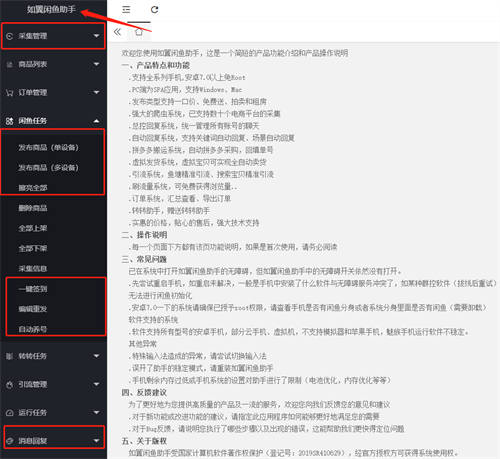This screenshot has height=459, width=500.
Task: Click the 商品列表 sidebar icon
Action: 10,64
